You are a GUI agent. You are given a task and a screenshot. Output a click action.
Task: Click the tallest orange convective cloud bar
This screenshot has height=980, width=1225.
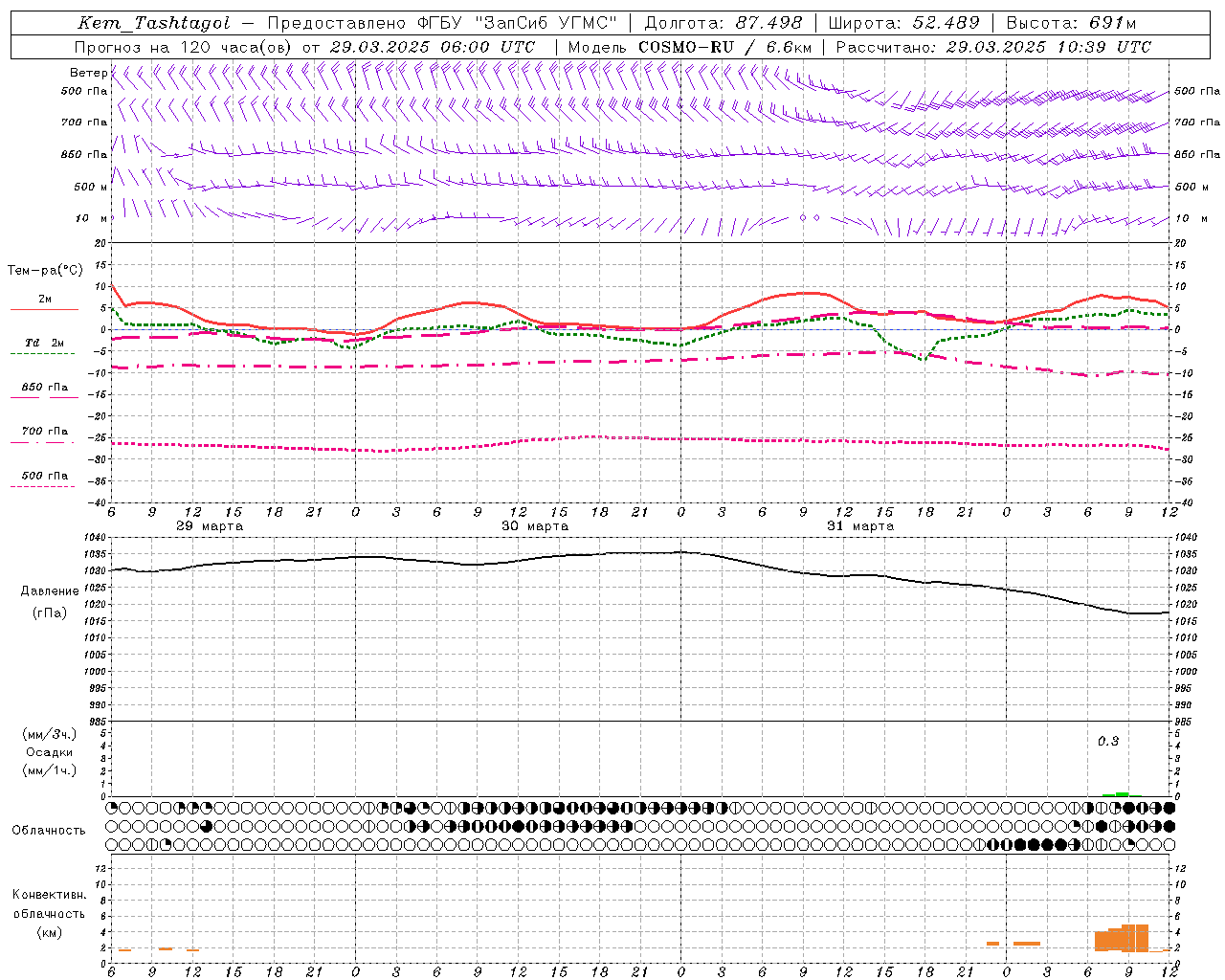click(x=1135, y=937)
